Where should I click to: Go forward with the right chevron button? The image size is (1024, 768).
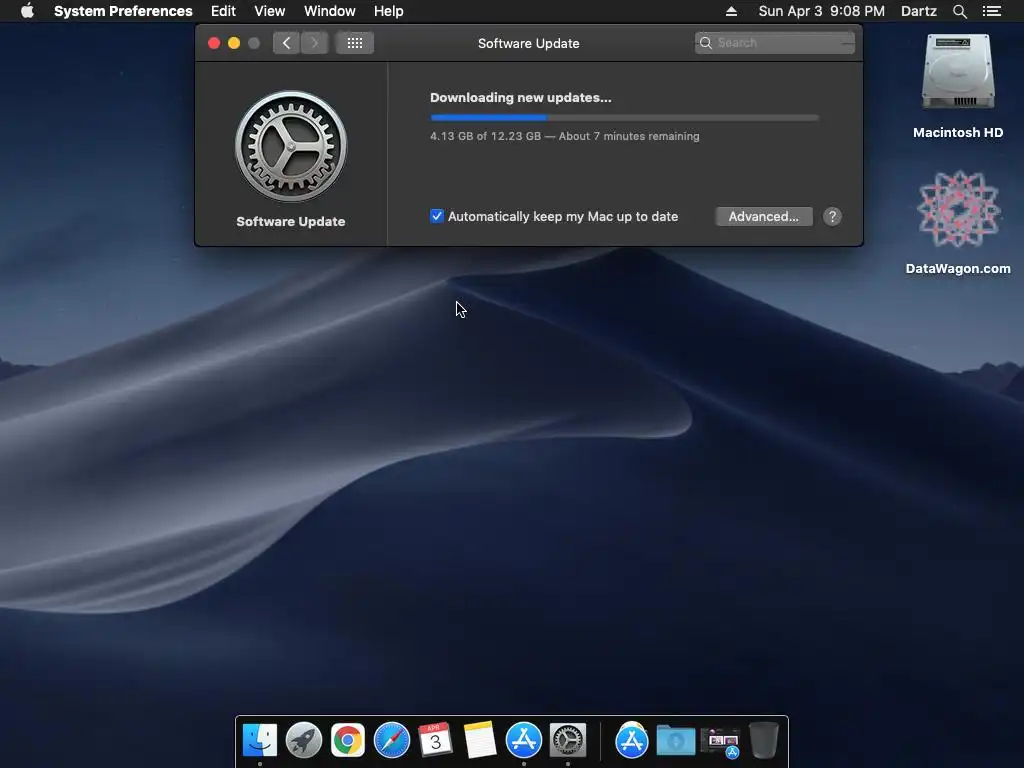pos(314,43)
